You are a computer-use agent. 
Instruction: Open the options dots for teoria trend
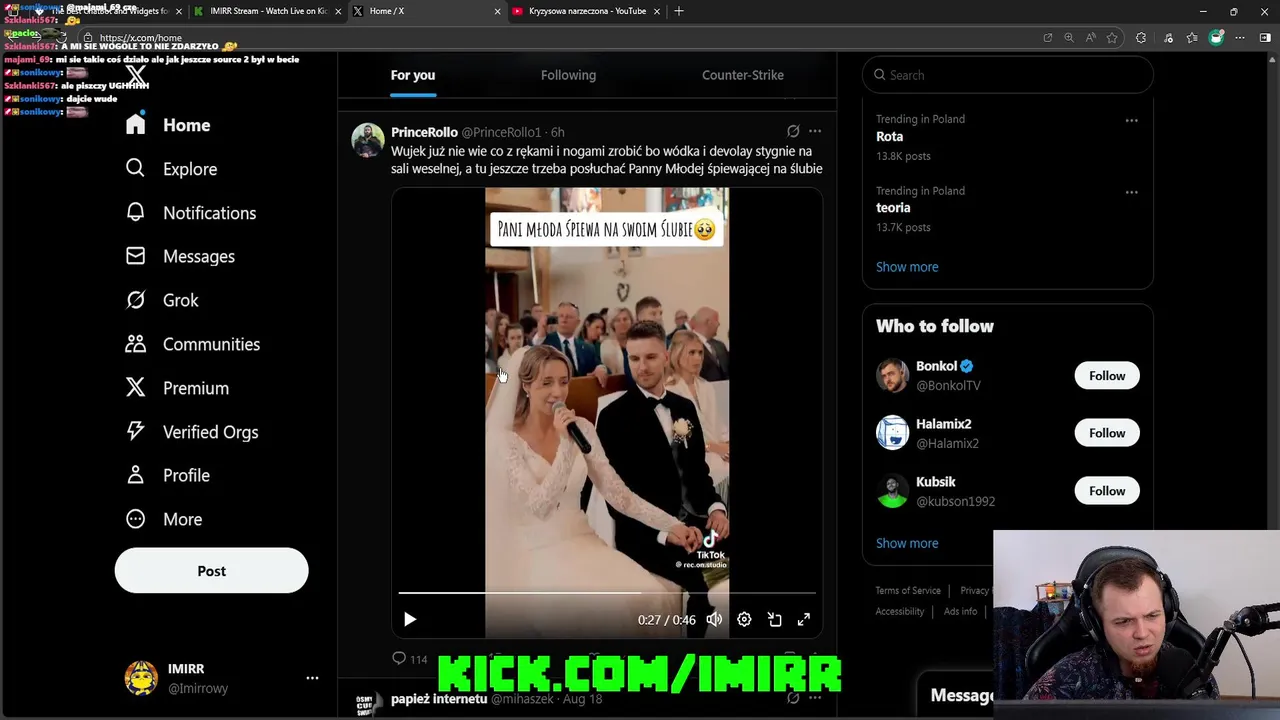pos(1131,192)
